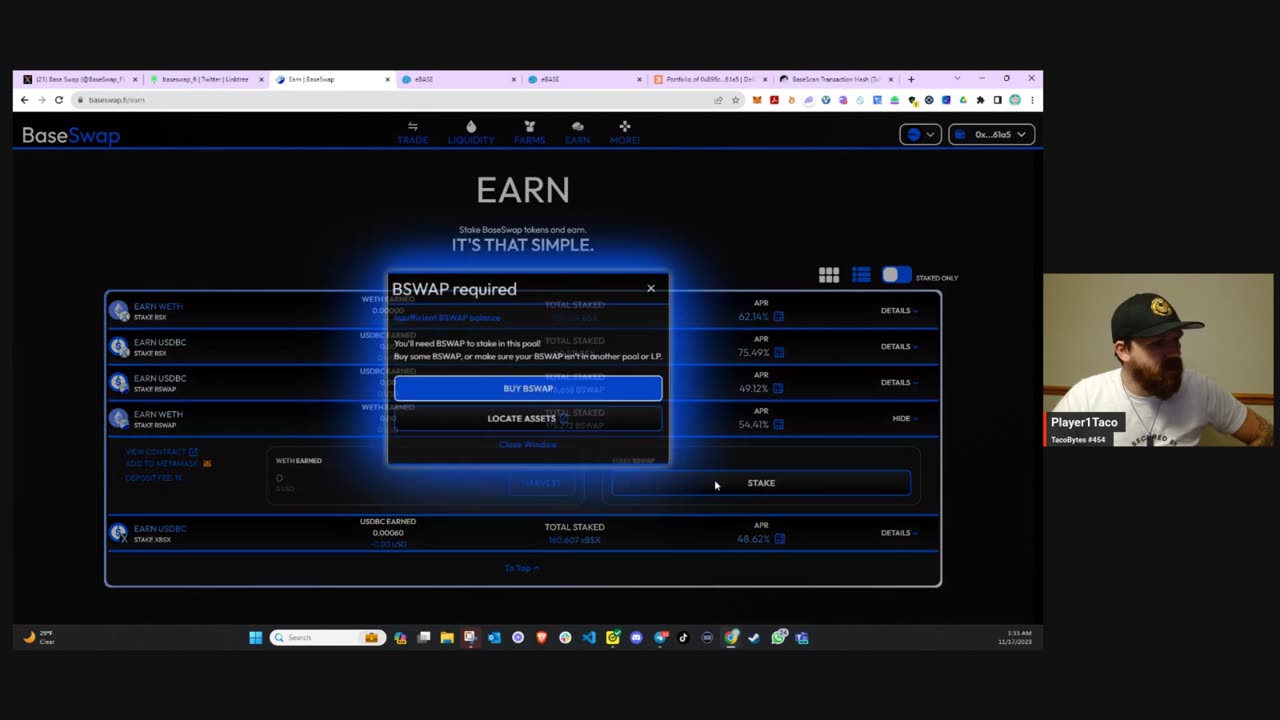The height and width of the screenshot is (720, 1280).
Task: Toggle the Staked Only switch
Action: click(896, 275)
